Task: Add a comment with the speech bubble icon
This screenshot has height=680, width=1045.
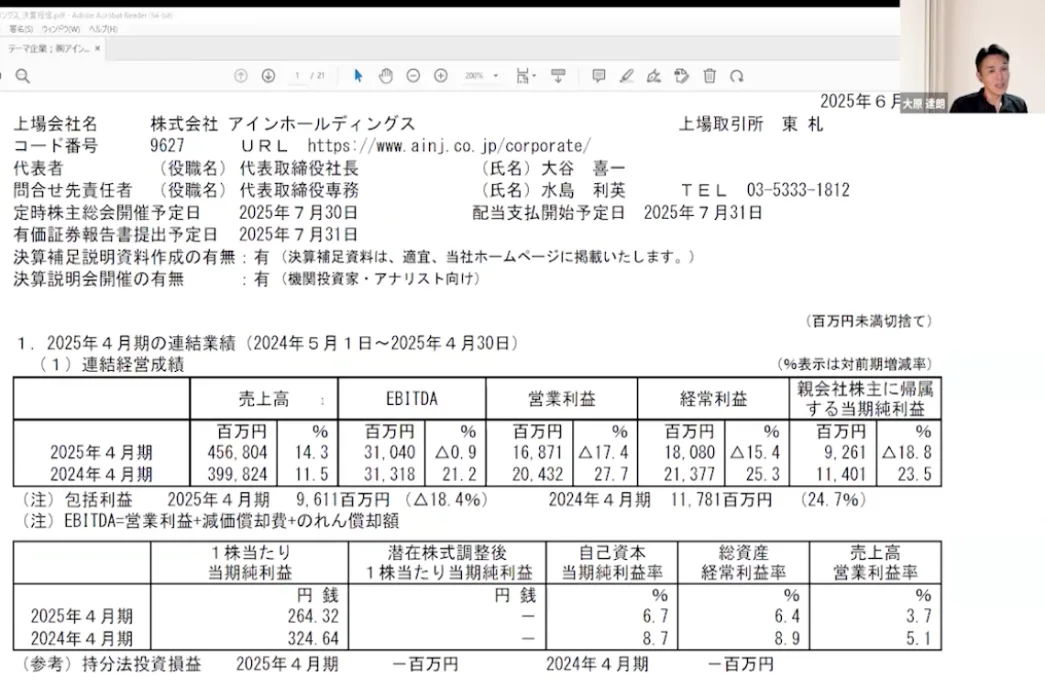Action: click(598, 76)
